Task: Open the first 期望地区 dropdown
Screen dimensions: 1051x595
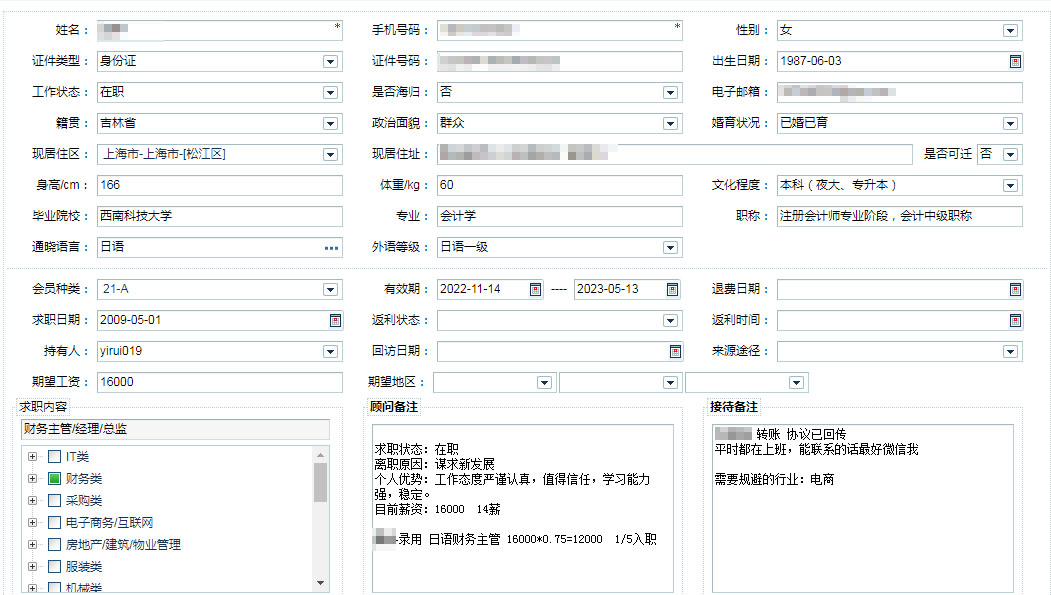Action: pos(544,383)
